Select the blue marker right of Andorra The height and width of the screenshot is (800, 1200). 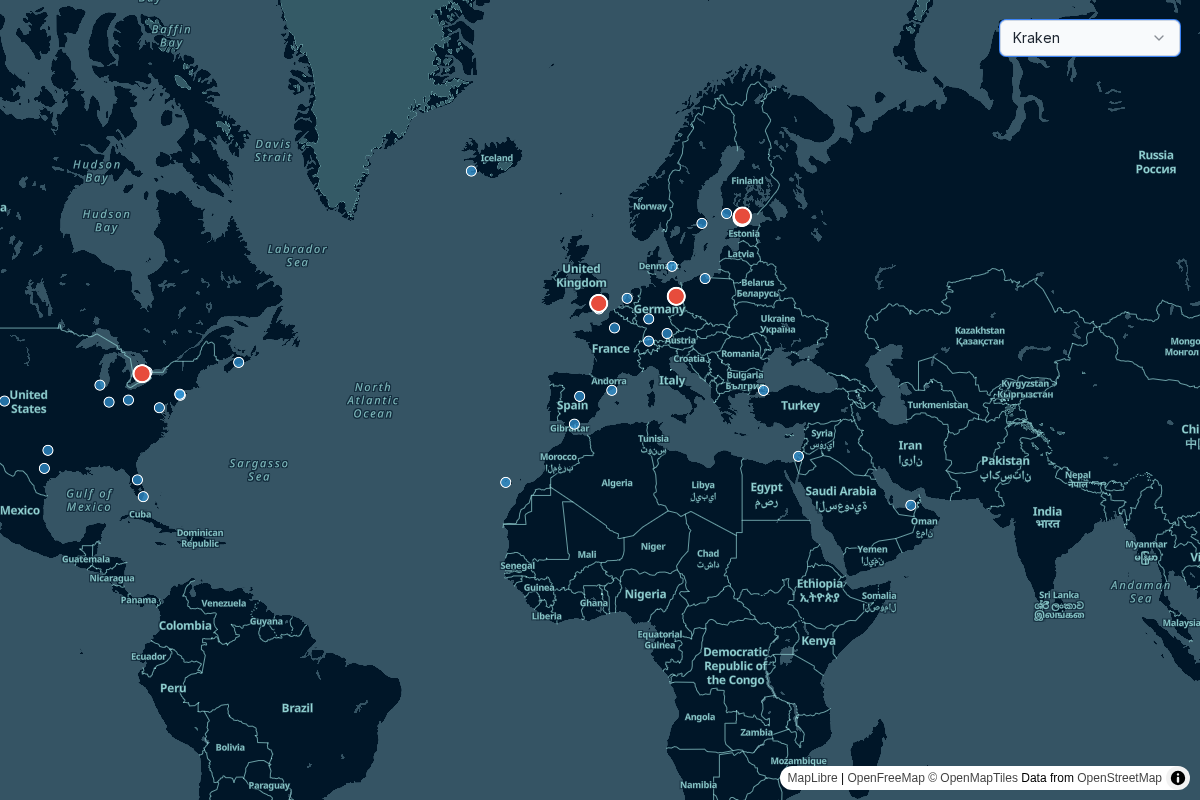coord(612,390)
